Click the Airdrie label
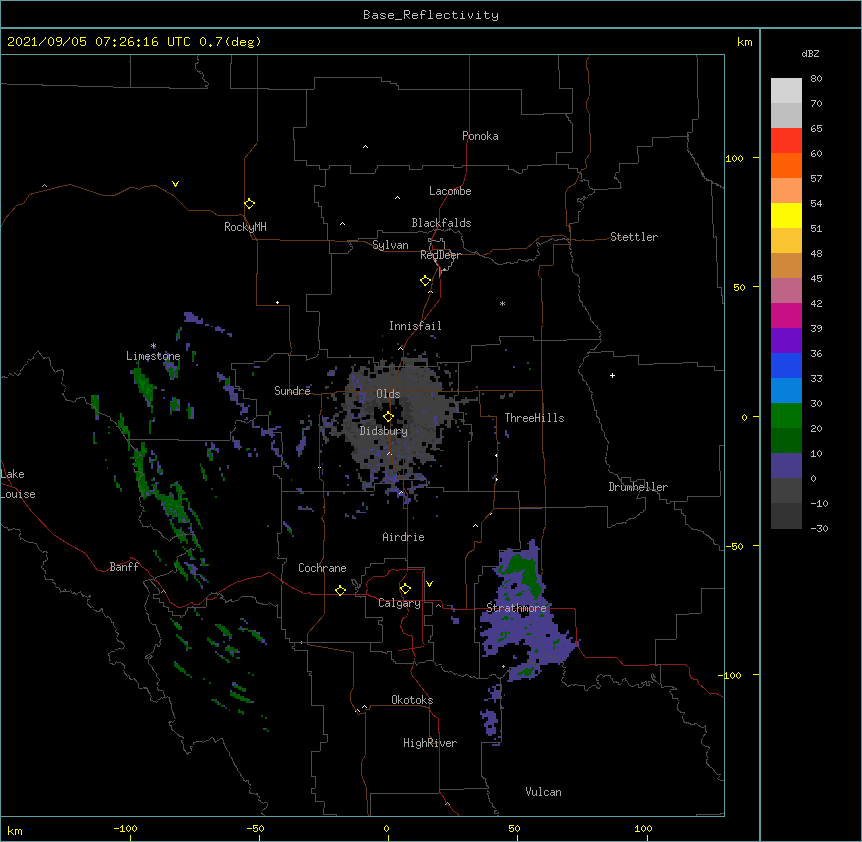 [404, 537]
